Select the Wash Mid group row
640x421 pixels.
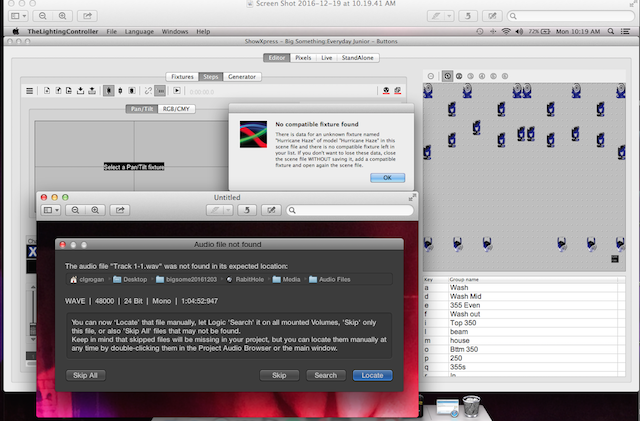524,296
